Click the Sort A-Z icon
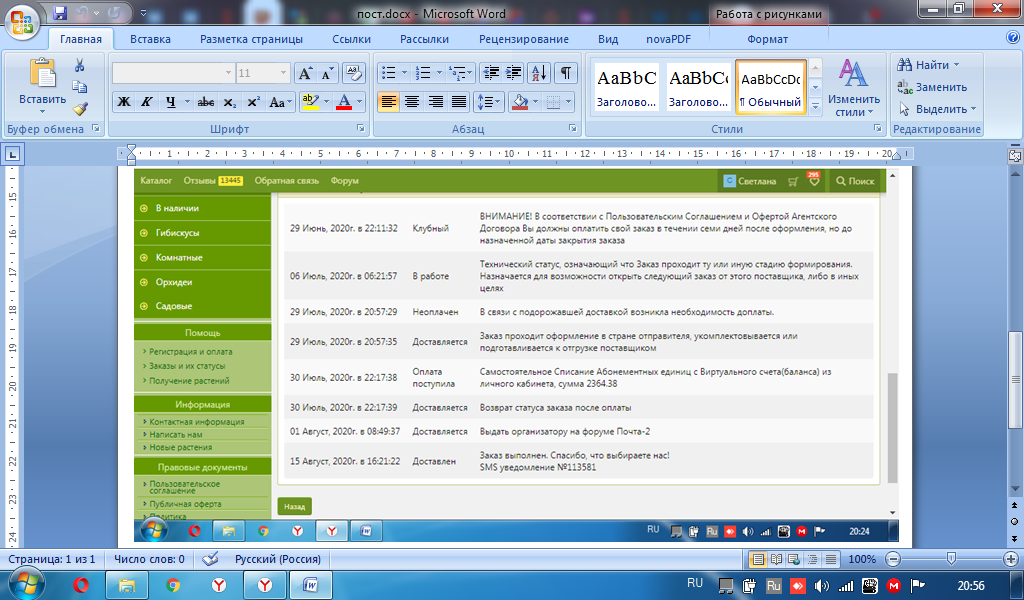1024x600 pixels. point(540,73)
